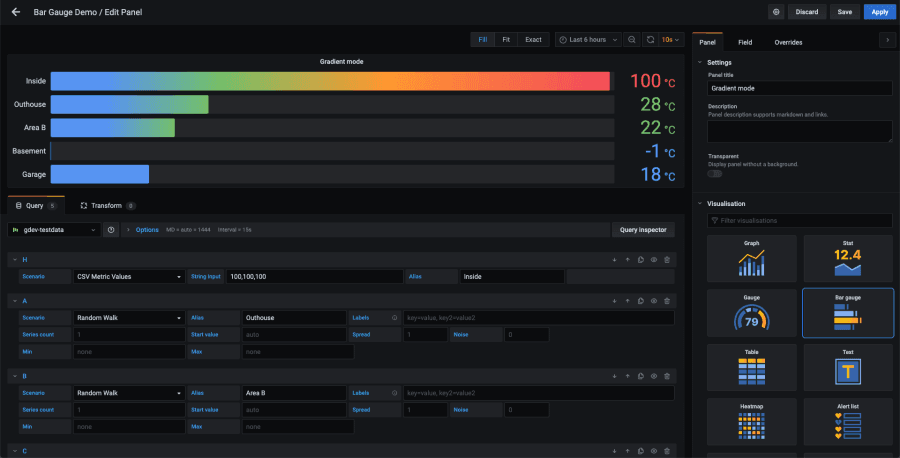Click the Apply button
This screenshot has width=900, height=458.
point(879,12)
